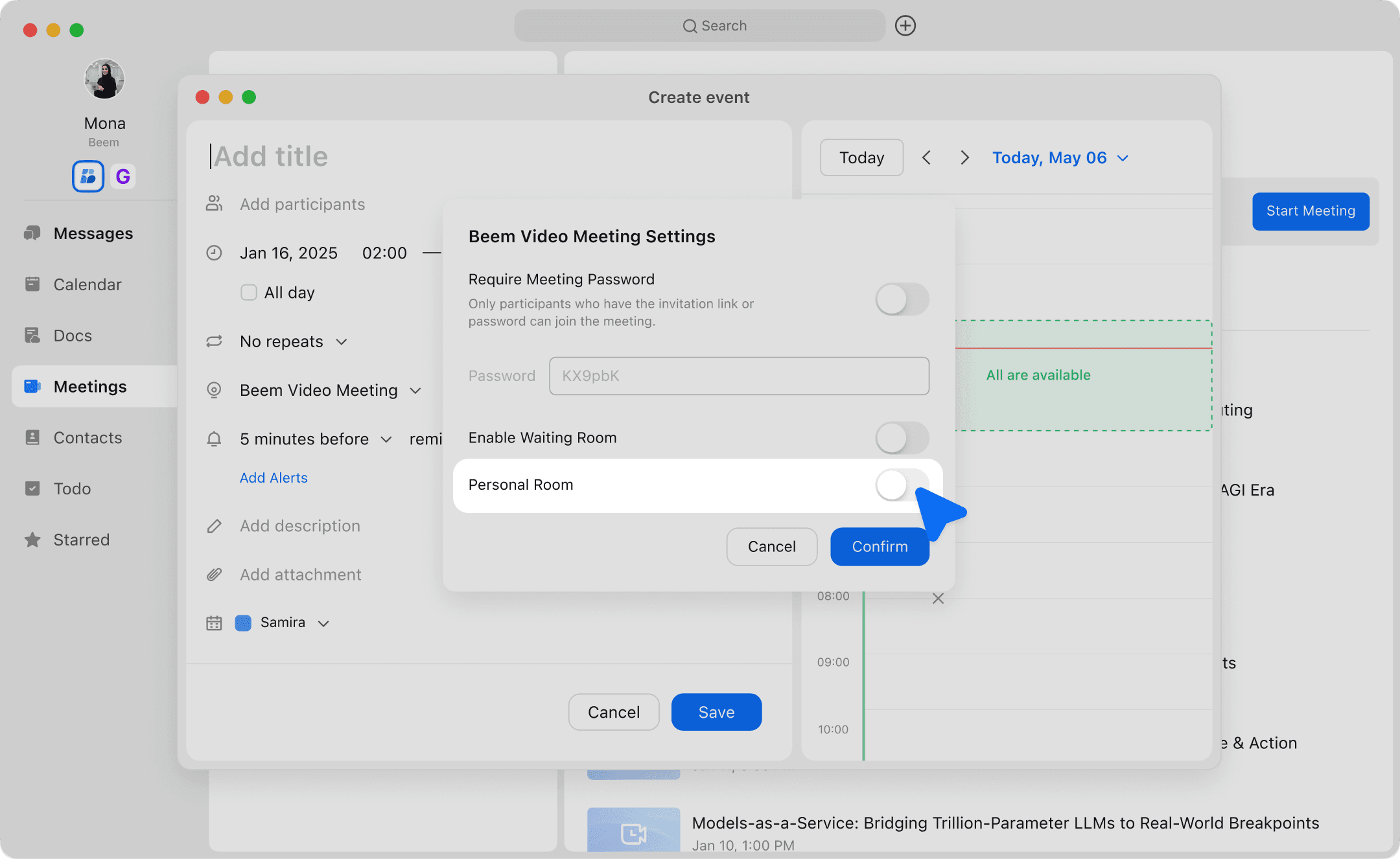Open the Today, May 06 date dropdown
The image size is (1400, 859).
[1060, 157]
